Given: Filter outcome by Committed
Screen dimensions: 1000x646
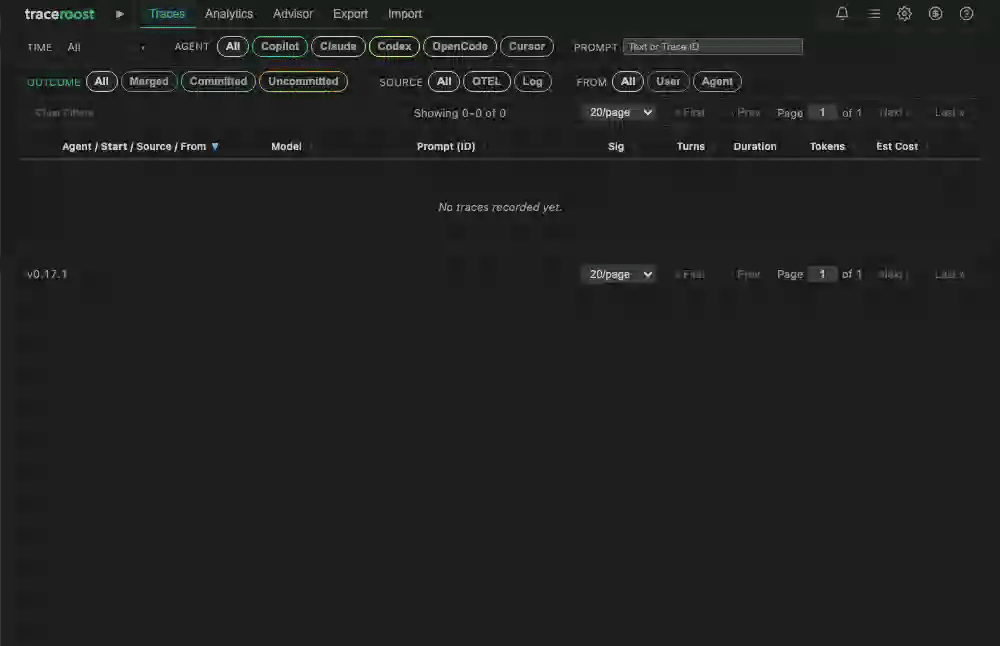Looking at the screenshot, I should click(218, 82).
